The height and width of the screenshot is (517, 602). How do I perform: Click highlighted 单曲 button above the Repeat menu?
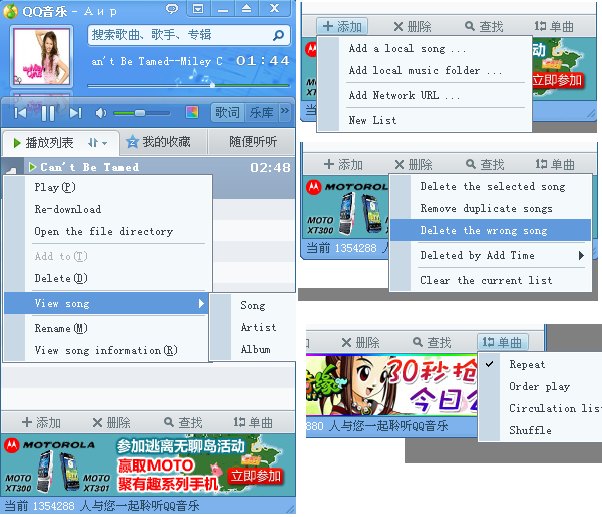pos(503,342)
